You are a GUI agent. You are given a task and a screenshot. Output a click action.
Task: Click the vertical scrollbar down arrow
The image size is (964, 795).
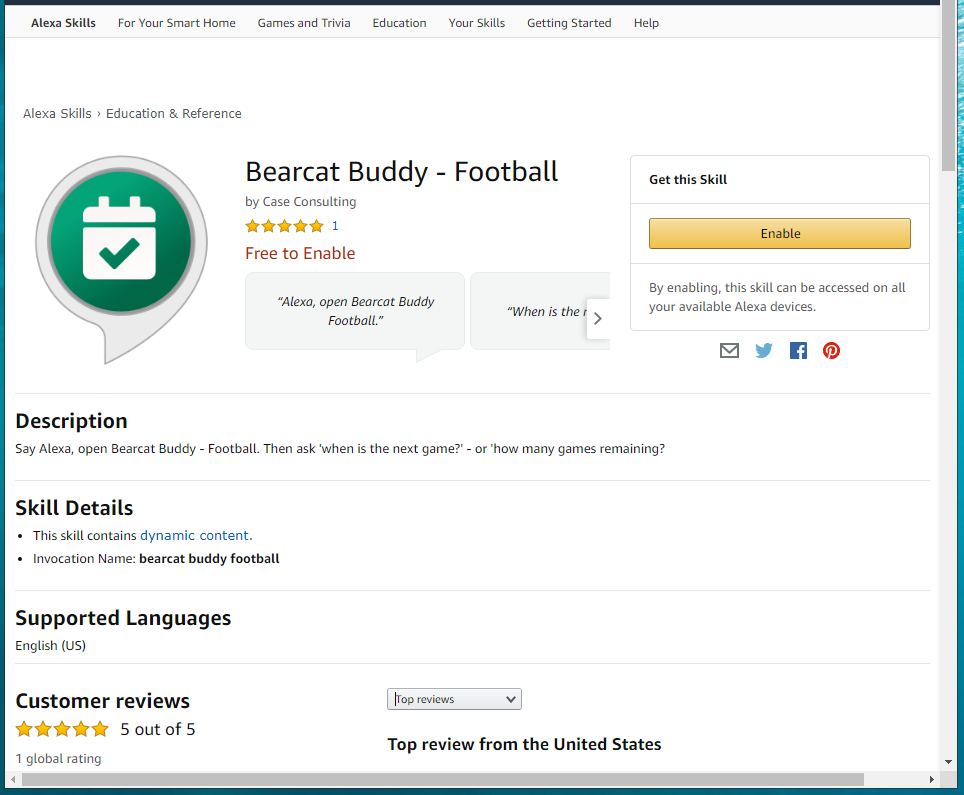(949, 761)
